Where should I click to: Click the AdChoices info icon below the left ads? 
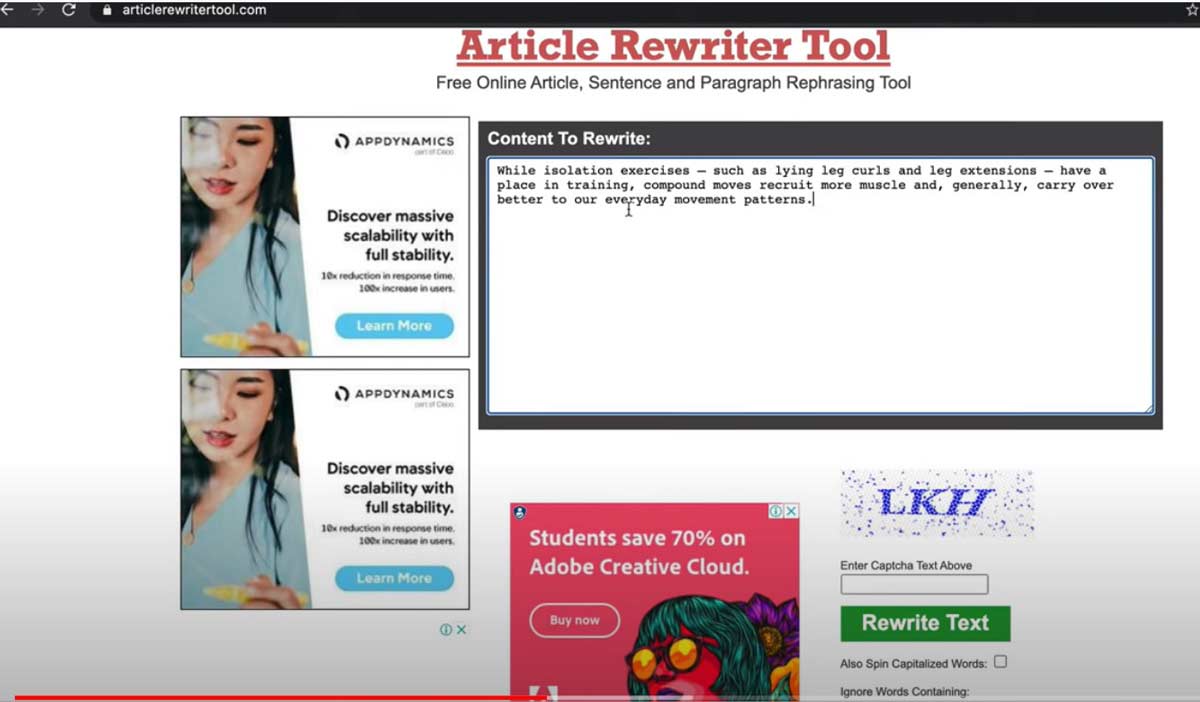[x=446, y=630]
